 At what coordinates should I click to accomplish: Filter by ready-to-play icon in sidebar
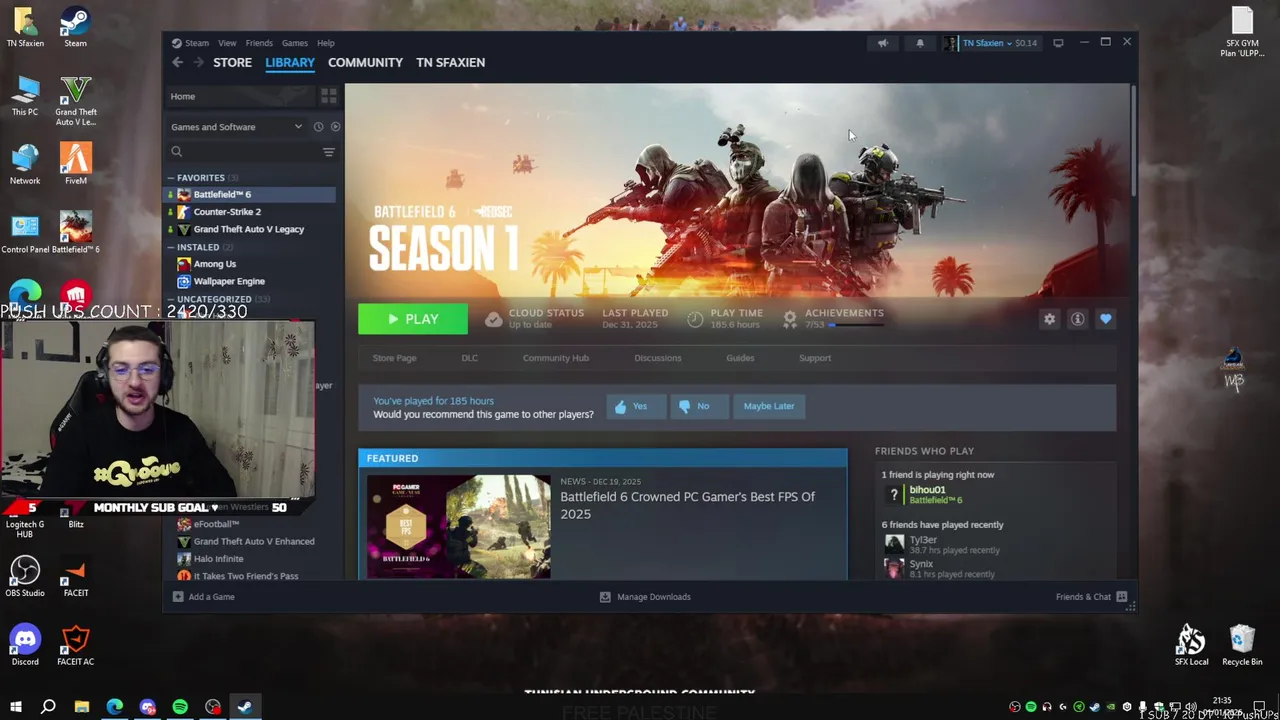click(335, 127)
